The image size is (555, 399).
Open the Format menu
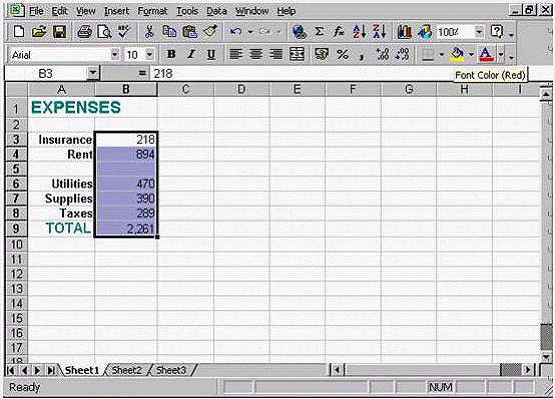152,11
